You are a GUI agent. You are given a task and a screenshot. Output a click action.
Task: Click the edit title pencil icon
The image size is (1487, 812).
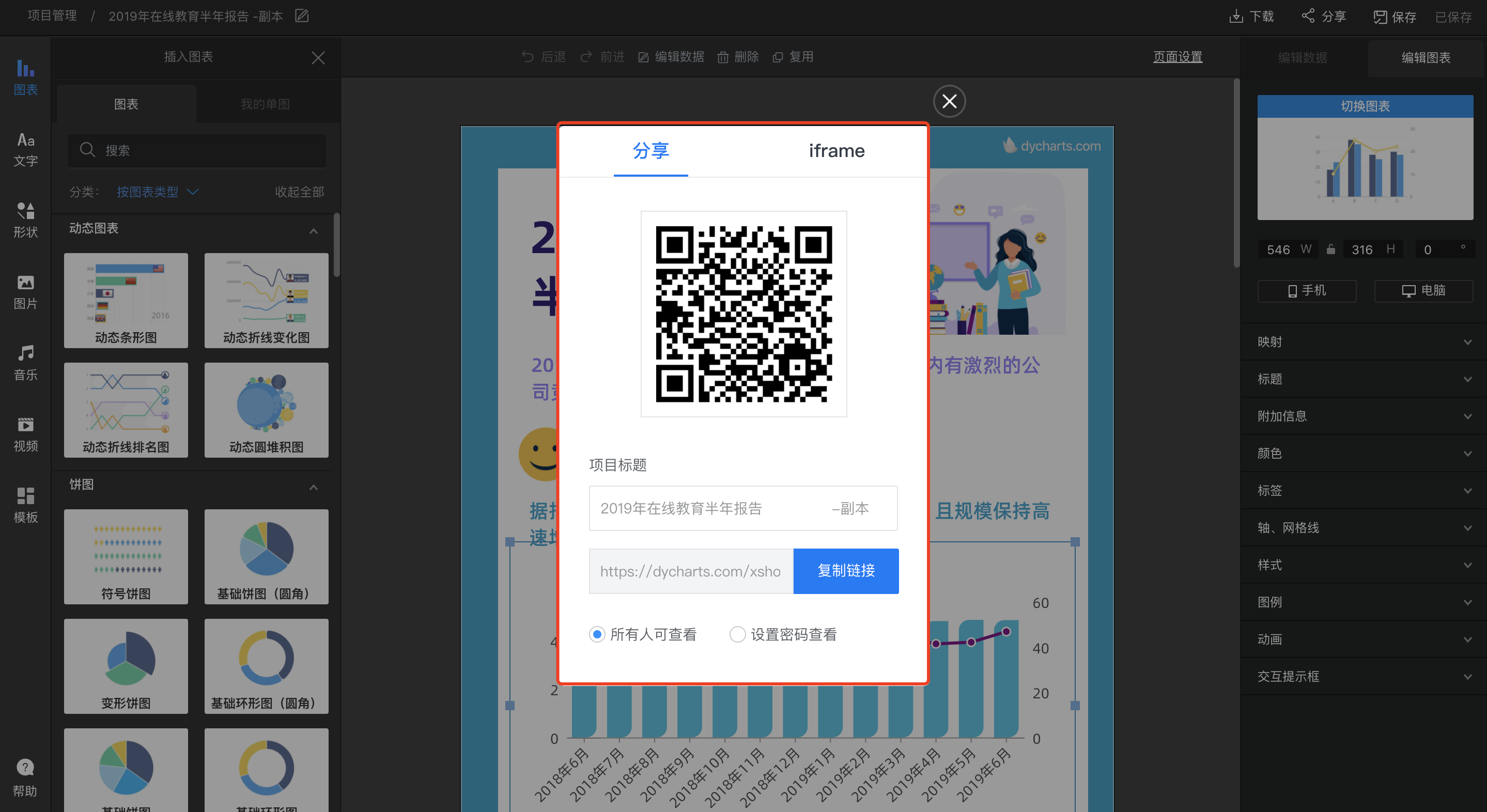(x=302, y=15)
